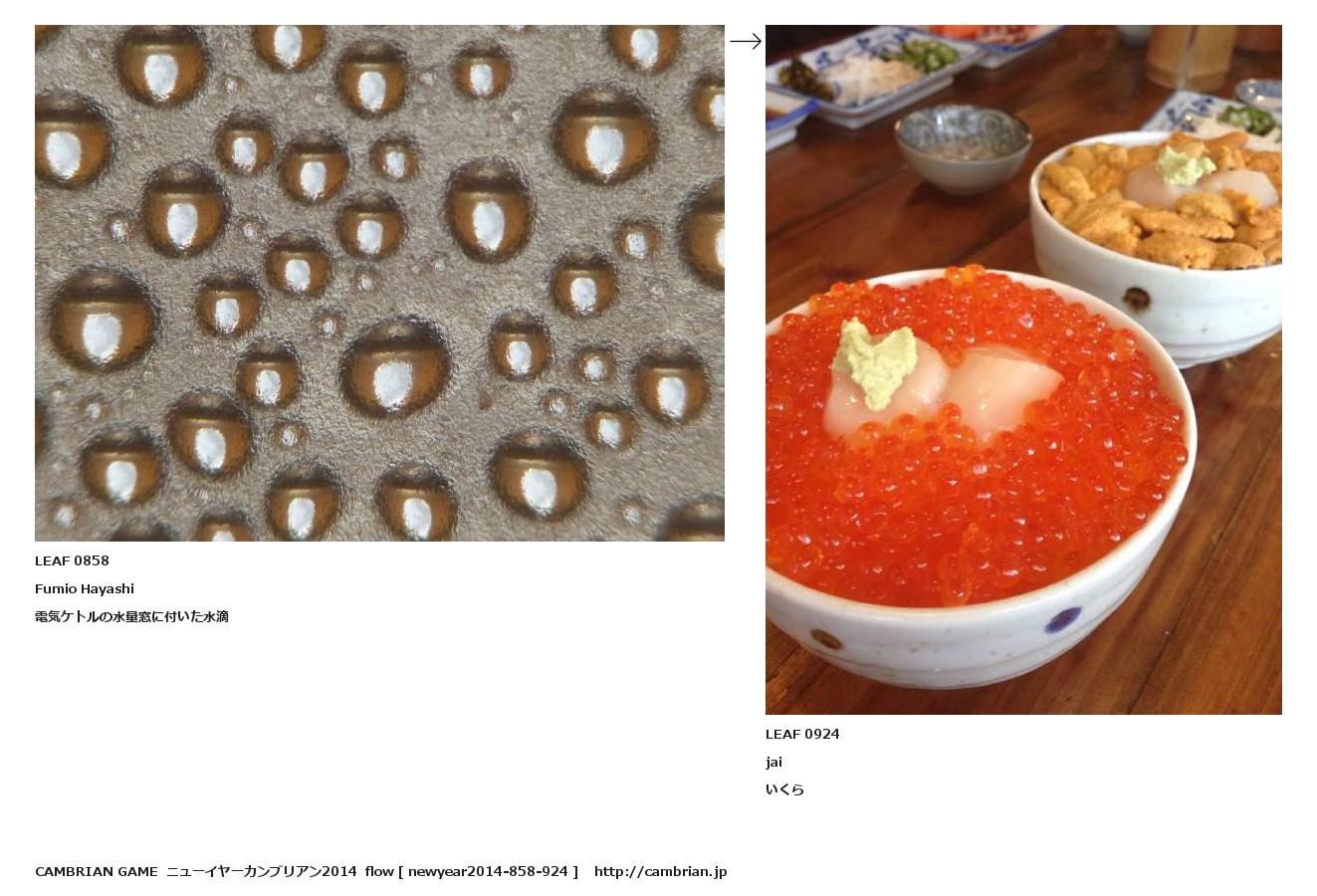The height and width of the screenshot is (896, 1317).
Task: Click the flow newyear2014-858-924 text
Action: click(471, 871)
